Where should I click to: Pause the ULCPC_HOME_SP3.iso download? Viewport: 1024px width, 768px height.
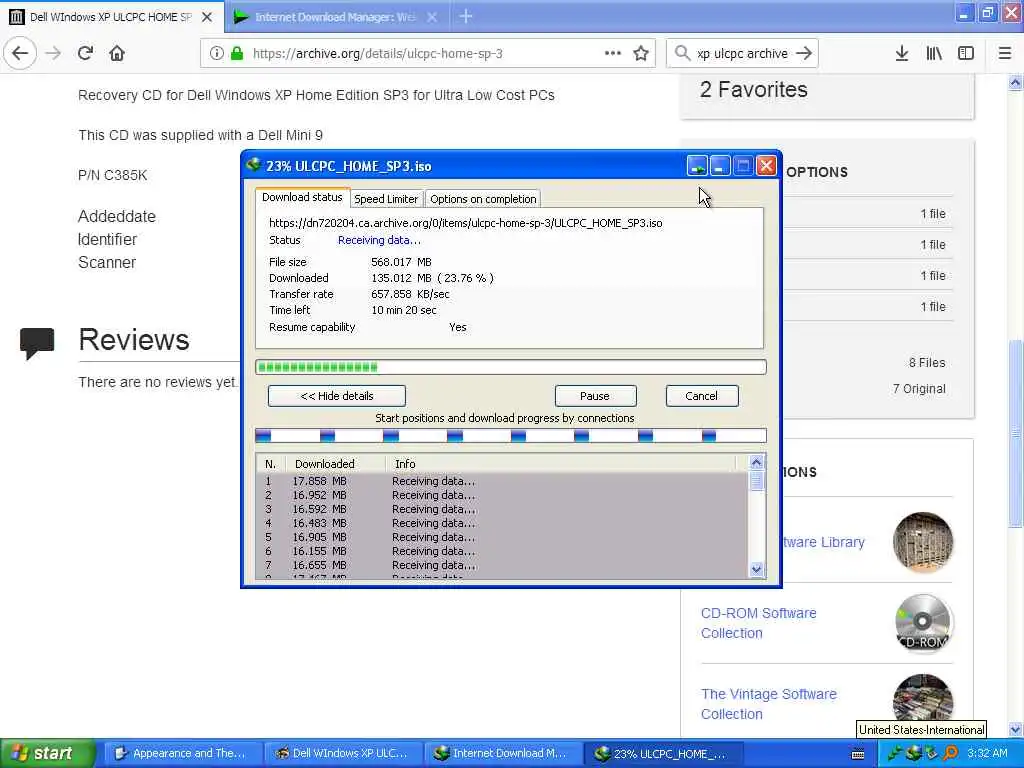(x=595, y=396)
